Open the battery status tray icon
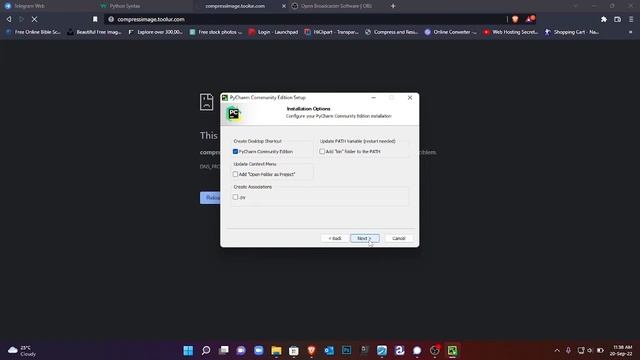640x360 pixels. (600, 350)
